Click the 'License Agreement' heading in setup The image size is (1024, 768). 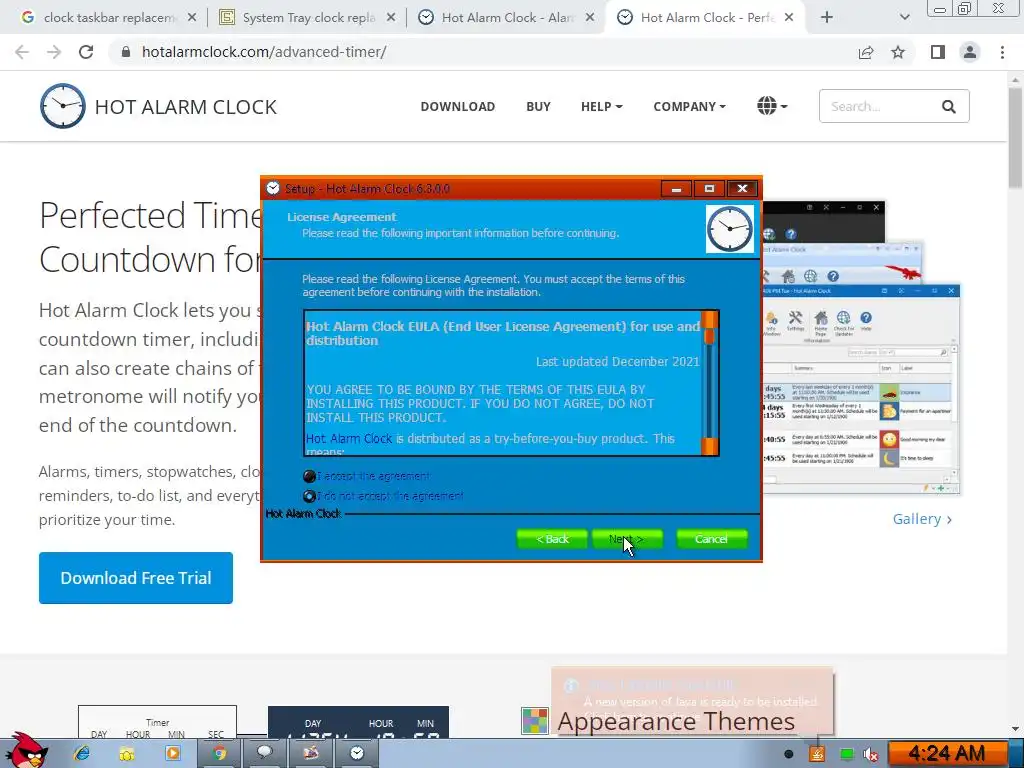(x=342, y=217)
